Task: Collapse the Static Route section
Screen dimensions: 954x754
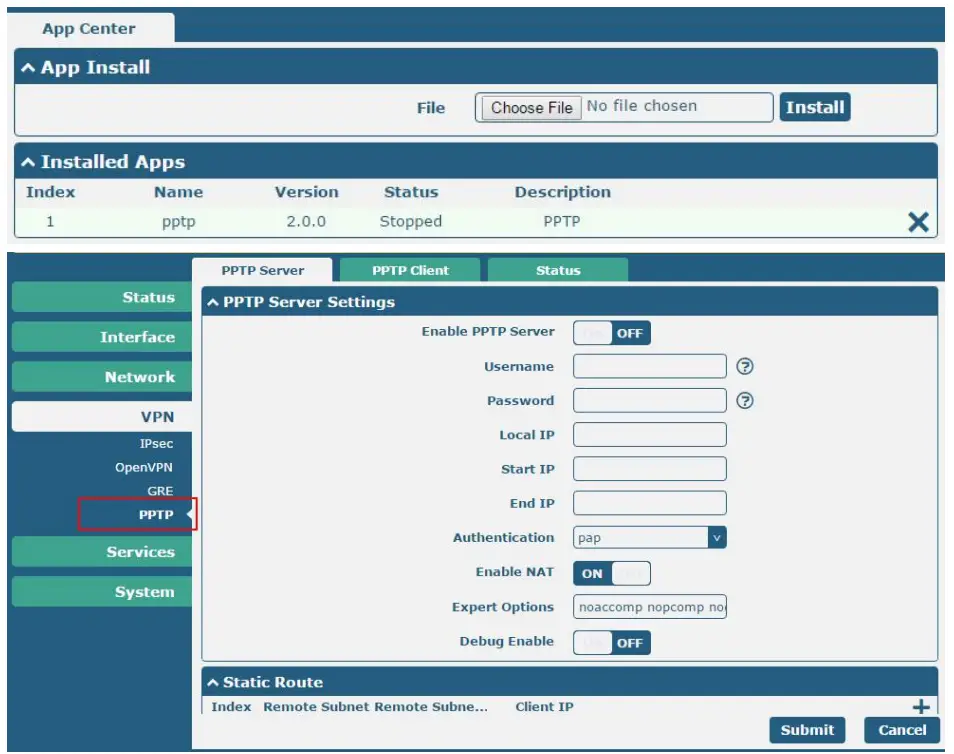Action: [213, 682]
